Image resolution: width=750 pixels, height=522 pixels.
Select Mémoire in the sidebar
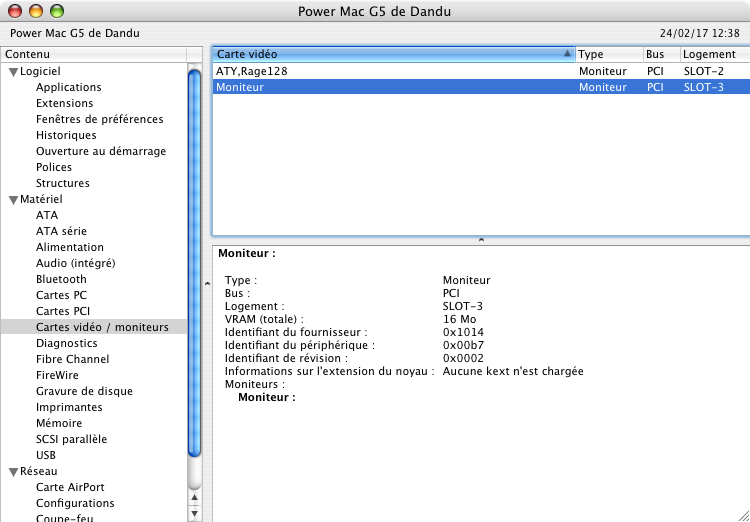point(59,423)
